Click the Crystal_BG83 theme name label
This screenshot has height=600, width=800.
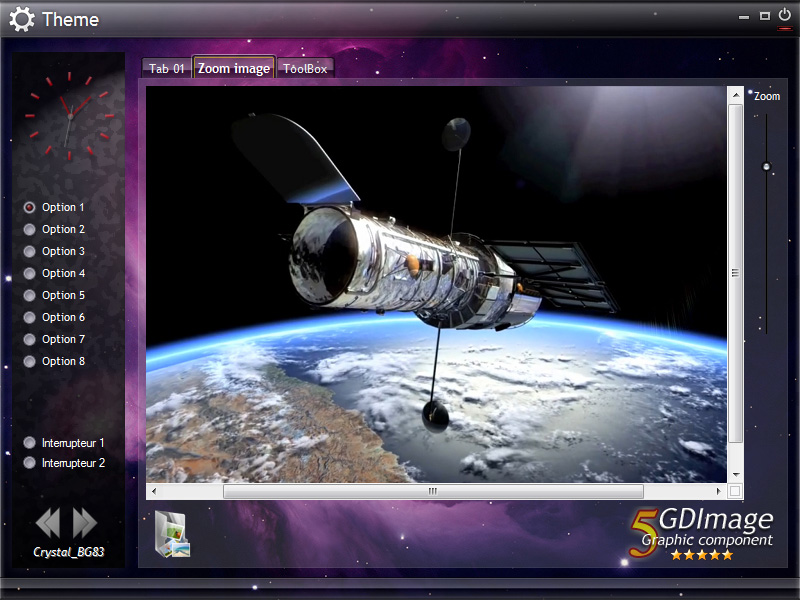coord(68,552)
